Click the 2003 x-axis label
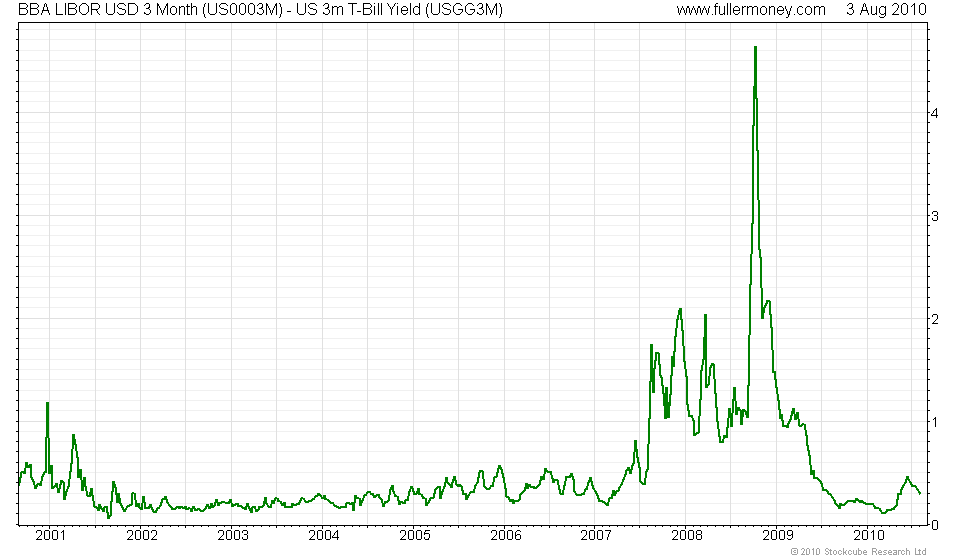Screen dimensions: 980x560 (x=232, y=535)
